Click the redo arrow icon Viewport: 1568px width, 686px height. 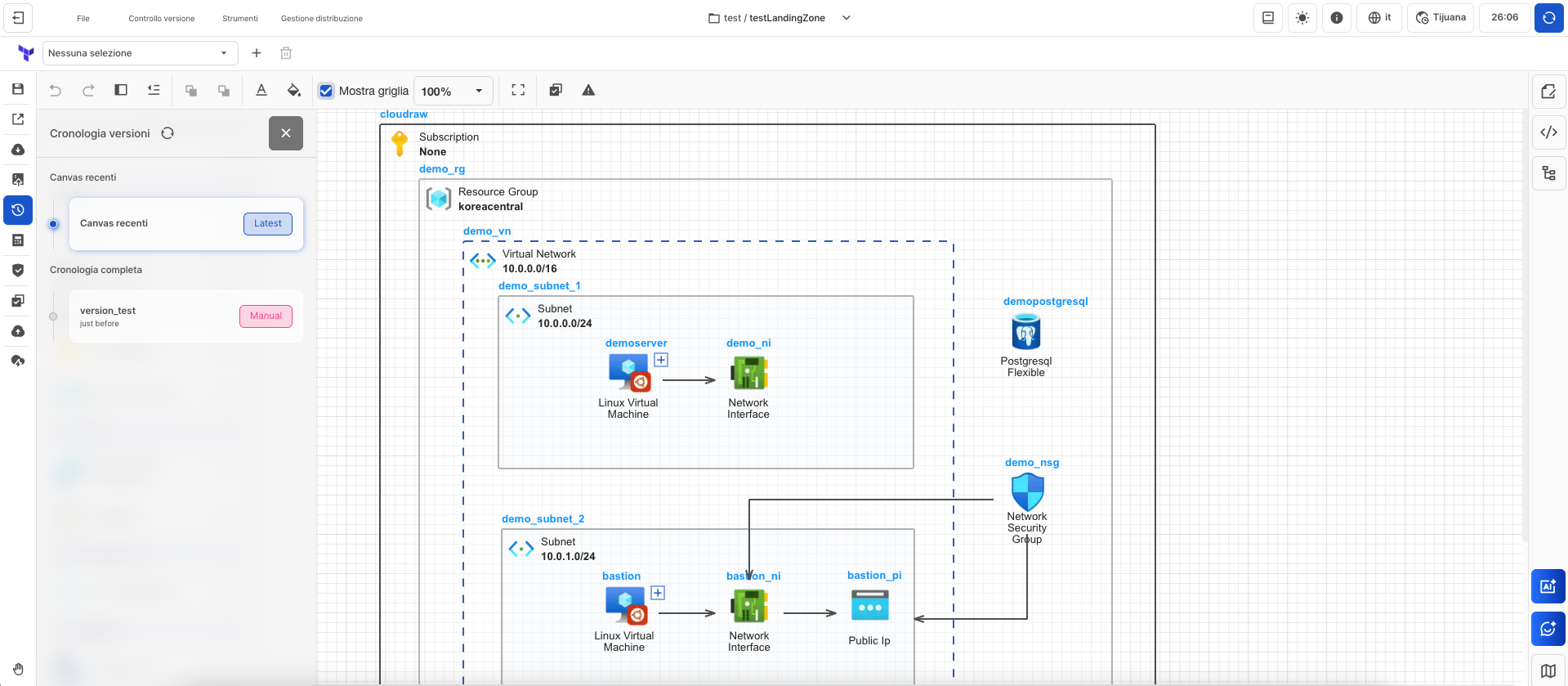point(88,91)
